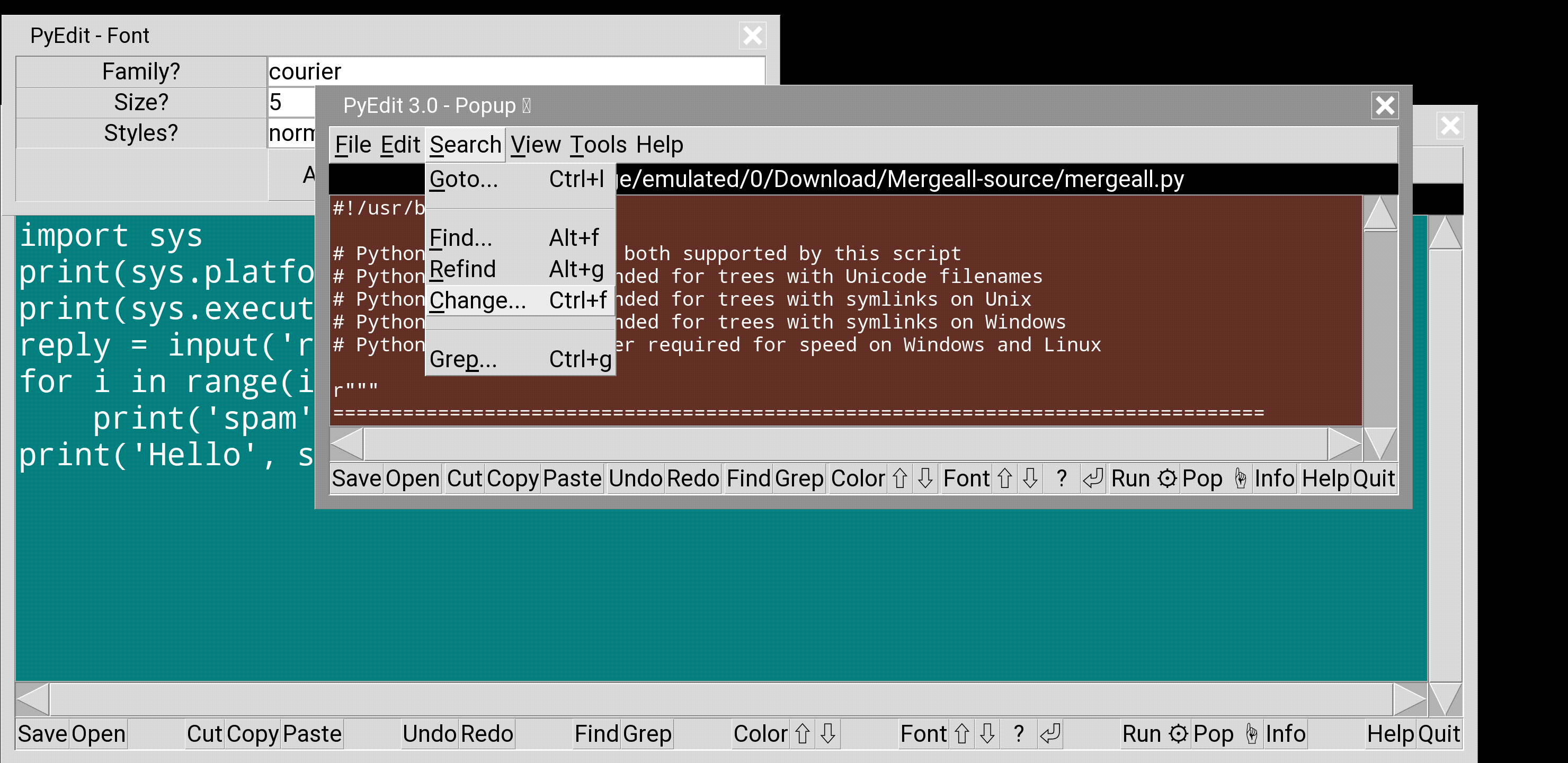Click the question mark in popup toolbar
The width and height of the screenshot is (1568, 763).
1062,478
